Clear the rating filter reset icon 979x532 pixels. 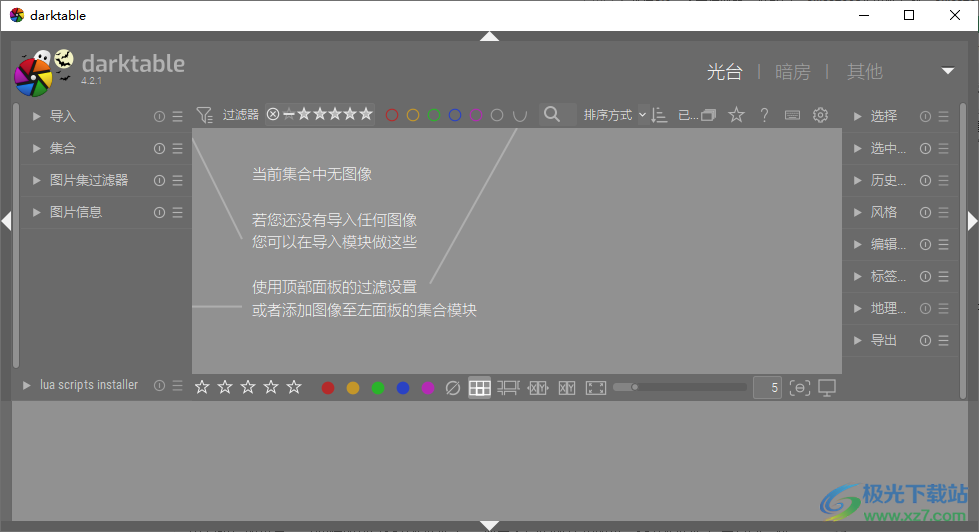(x=273, y=114)
